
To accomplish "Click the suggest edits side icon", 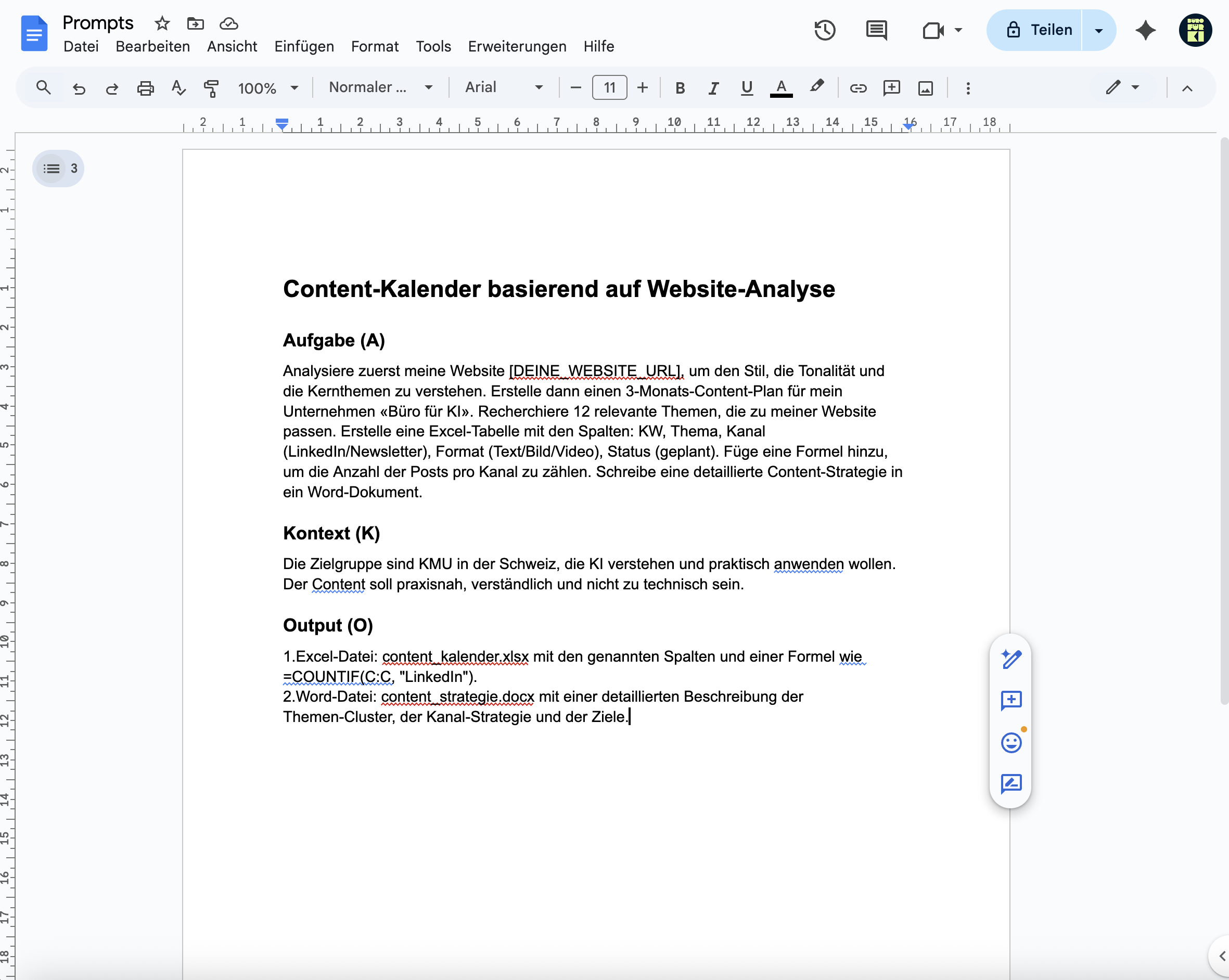I will [x=1012, y=783].
